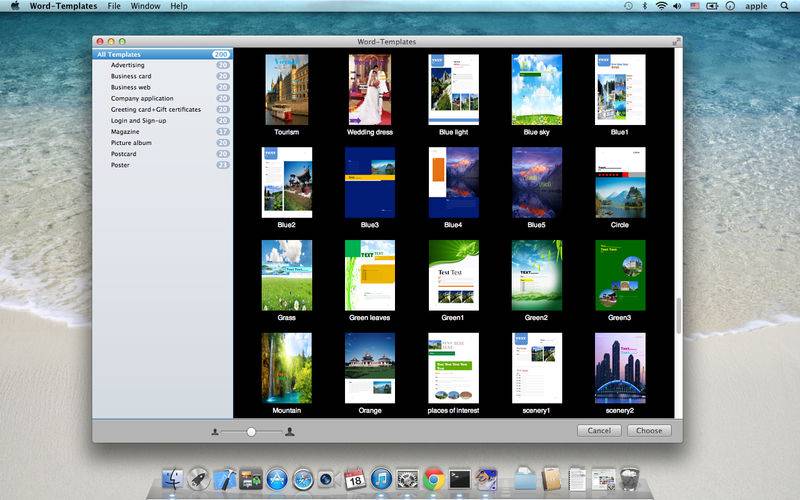Image resolution: width=800 pixels, height=500 pixels.
Task: Click the Cancel button
Action: click(599, 431)
